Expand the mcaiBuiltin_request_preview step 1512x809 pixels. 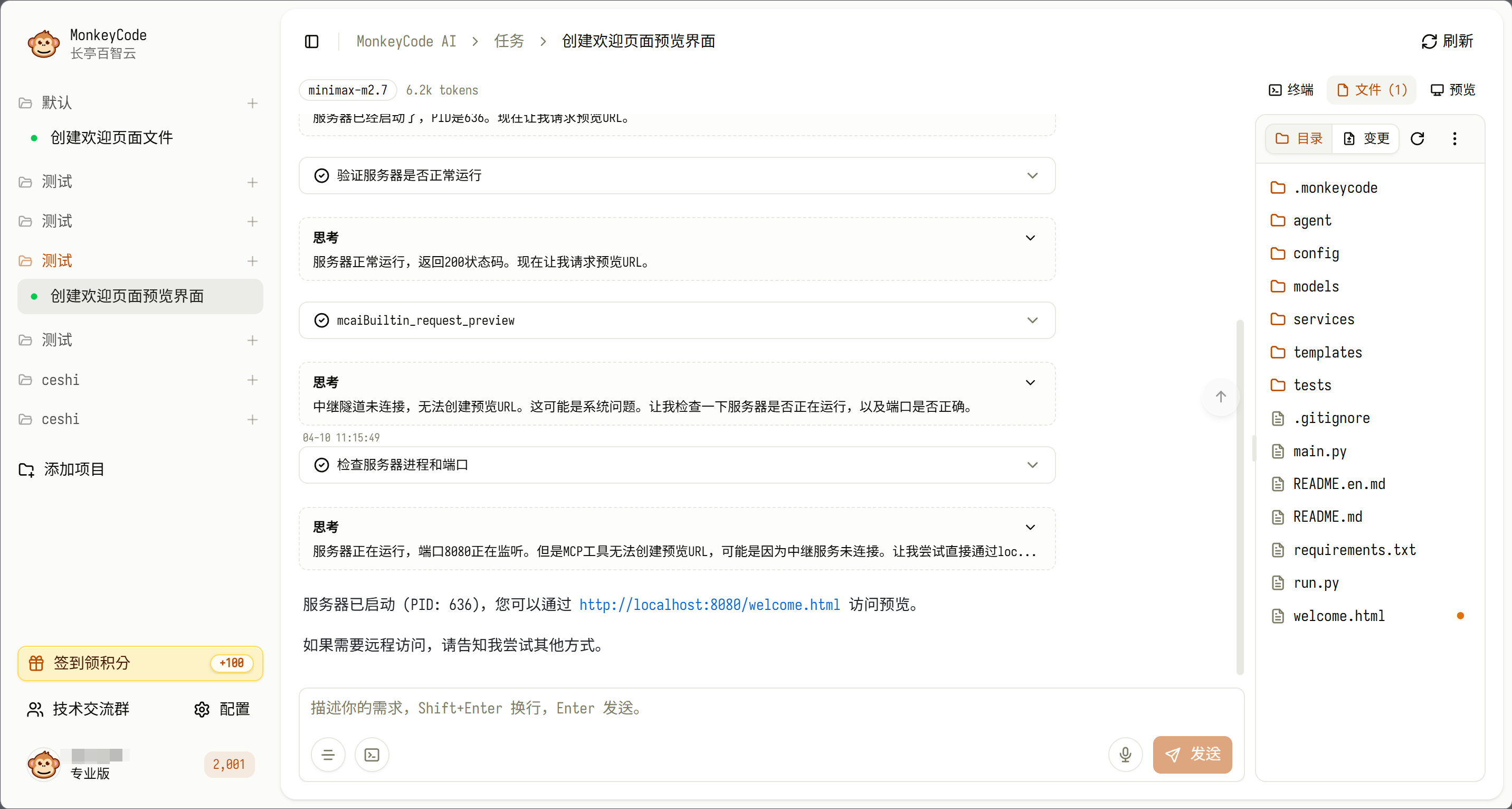pos(1032,320)
